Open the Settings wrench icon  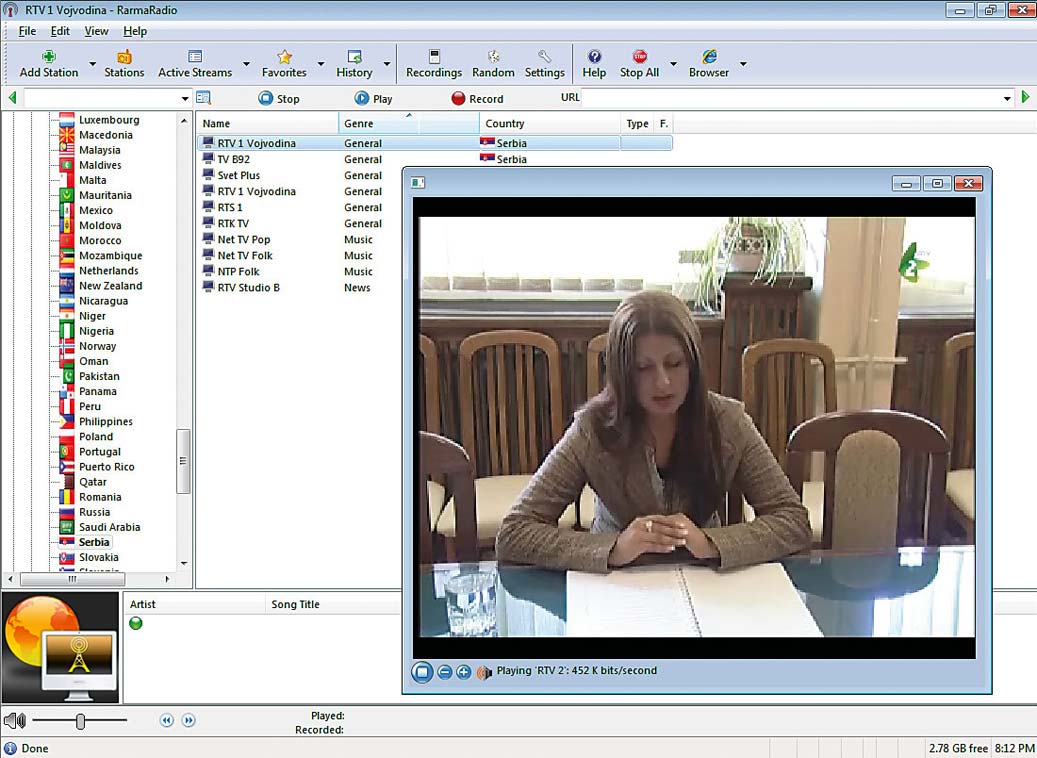[544, 57]
